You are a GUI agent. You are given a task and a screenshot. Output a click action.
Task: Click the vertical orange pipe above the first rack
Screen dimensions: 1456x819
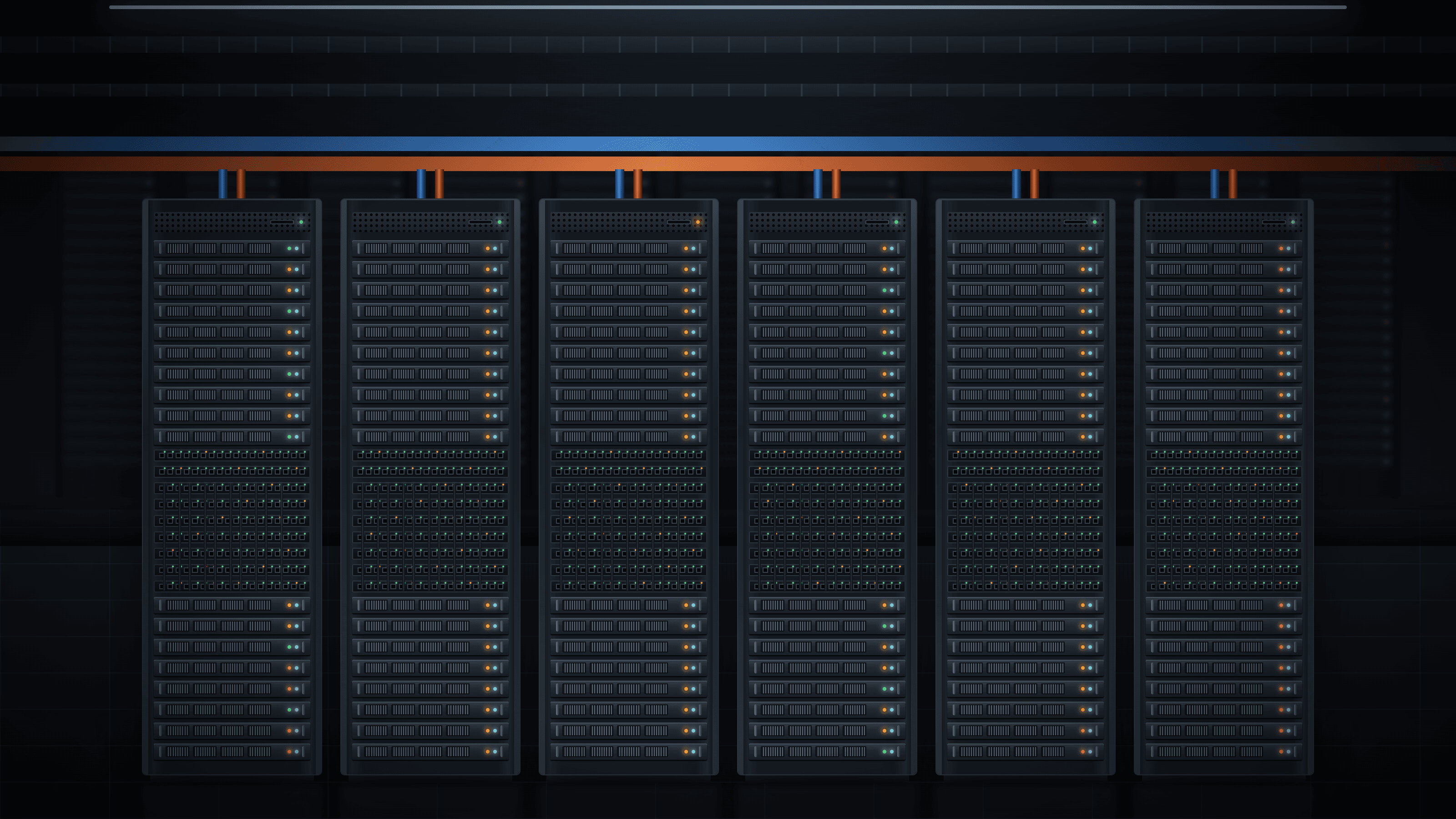tap(241, 184)
